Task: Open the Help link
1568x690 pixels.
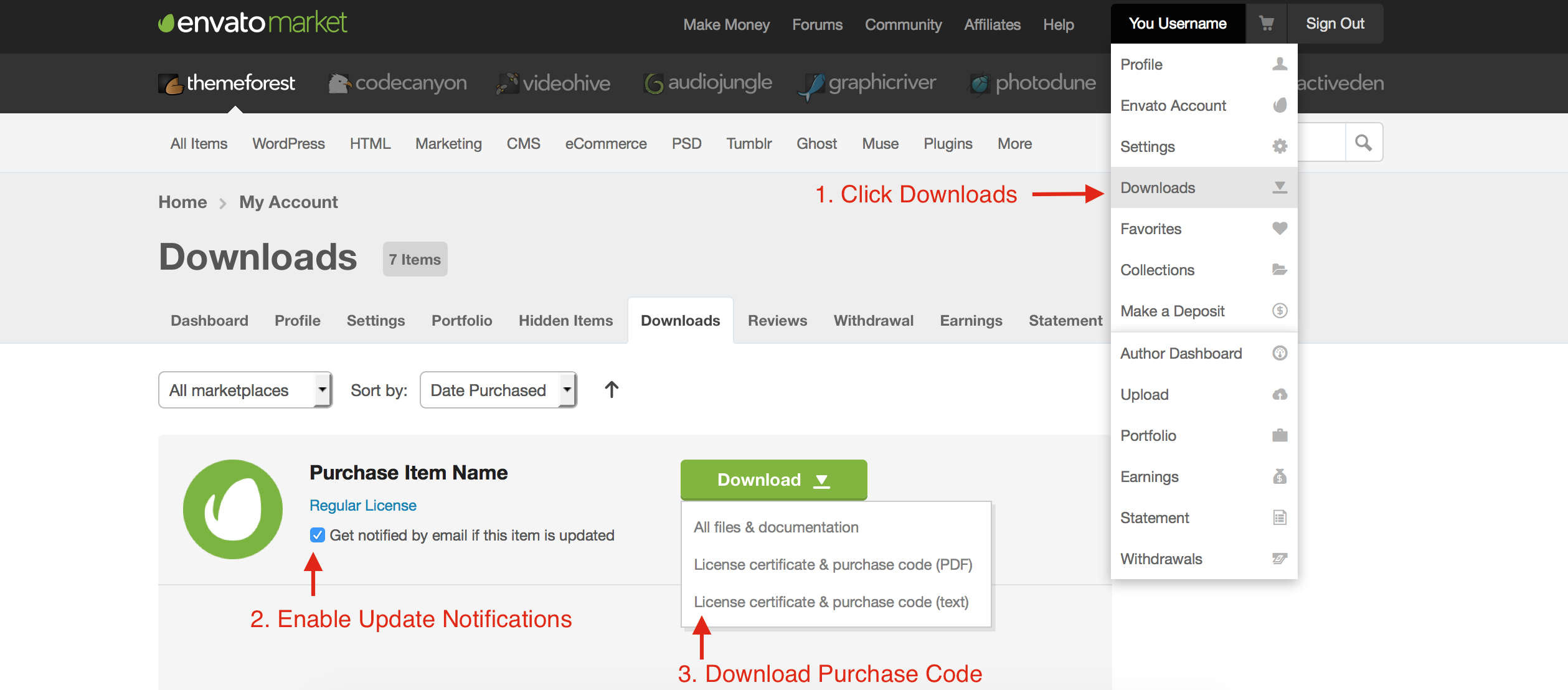Action: pyautogui.click(x=1059, y=25)
